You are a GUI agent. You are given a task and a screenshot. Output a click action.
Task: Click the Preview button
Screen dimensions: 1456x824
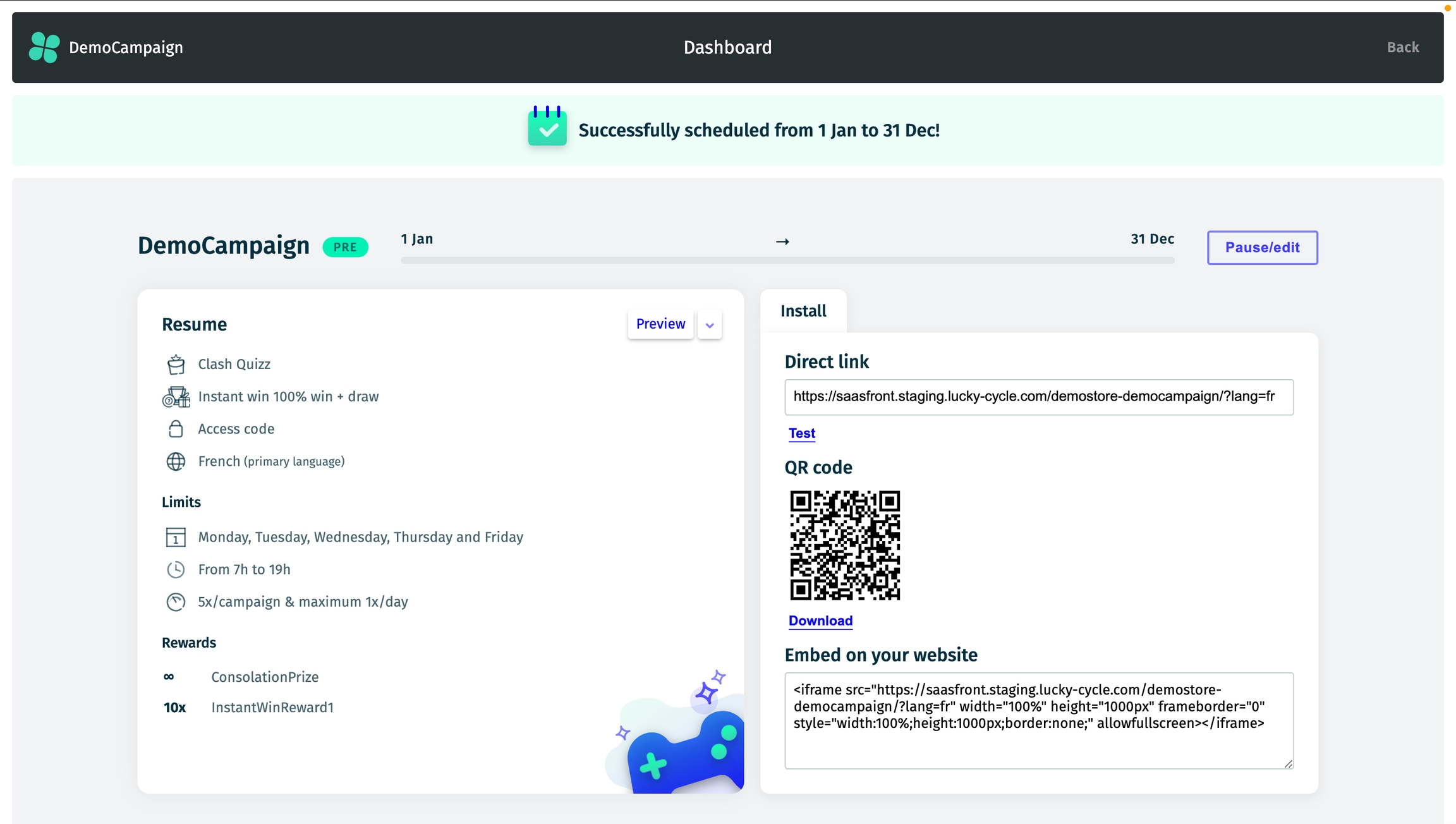coord(660,324)
